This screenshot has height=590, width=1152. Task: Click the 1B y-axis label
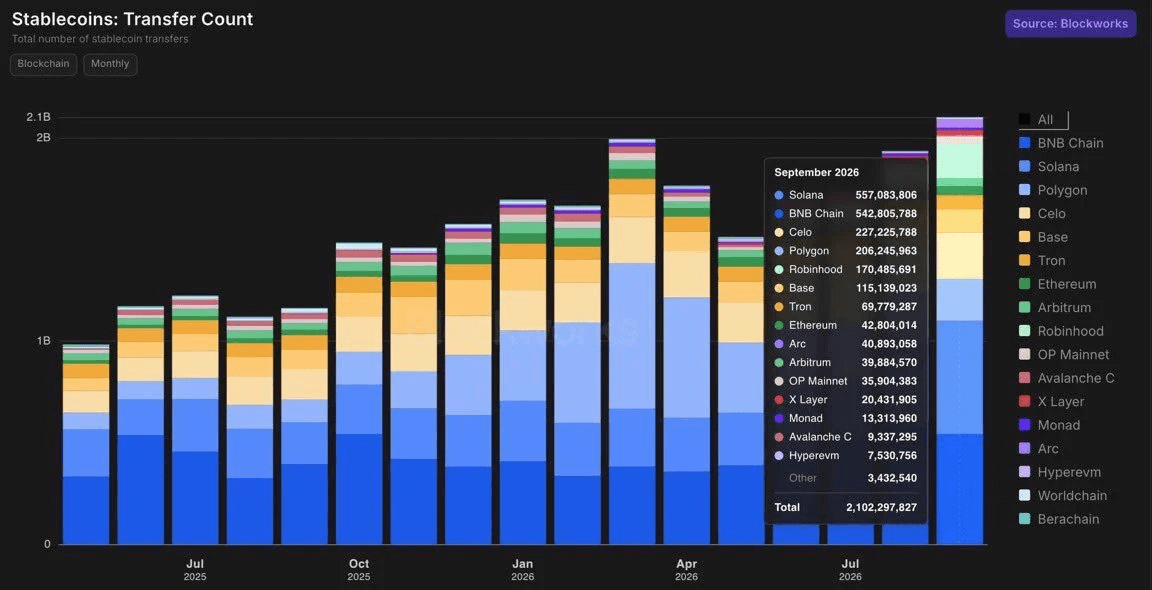(x=43, y=342)
